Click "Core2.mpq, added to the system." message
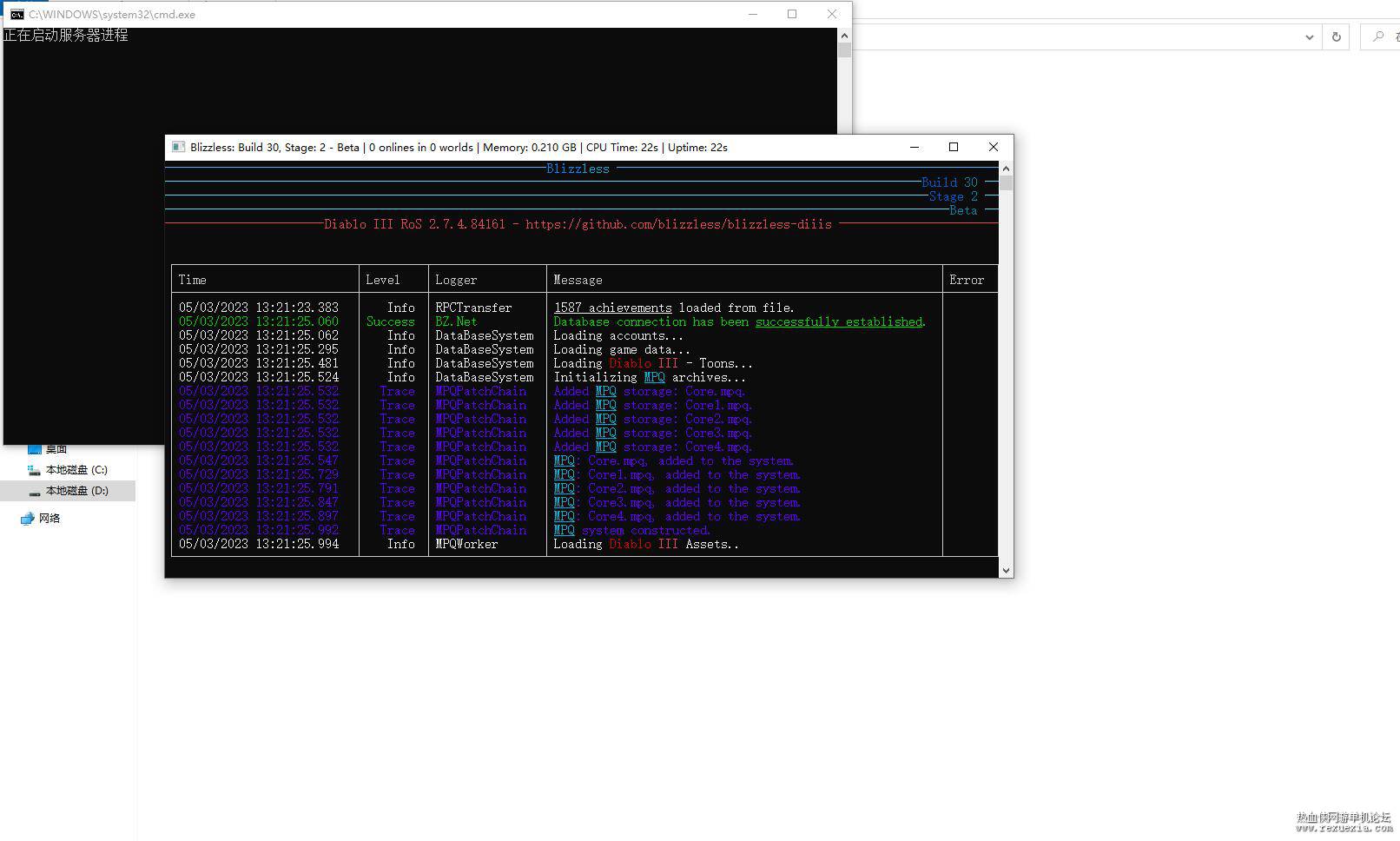1400x841 pixels. [x=677, y=488]
